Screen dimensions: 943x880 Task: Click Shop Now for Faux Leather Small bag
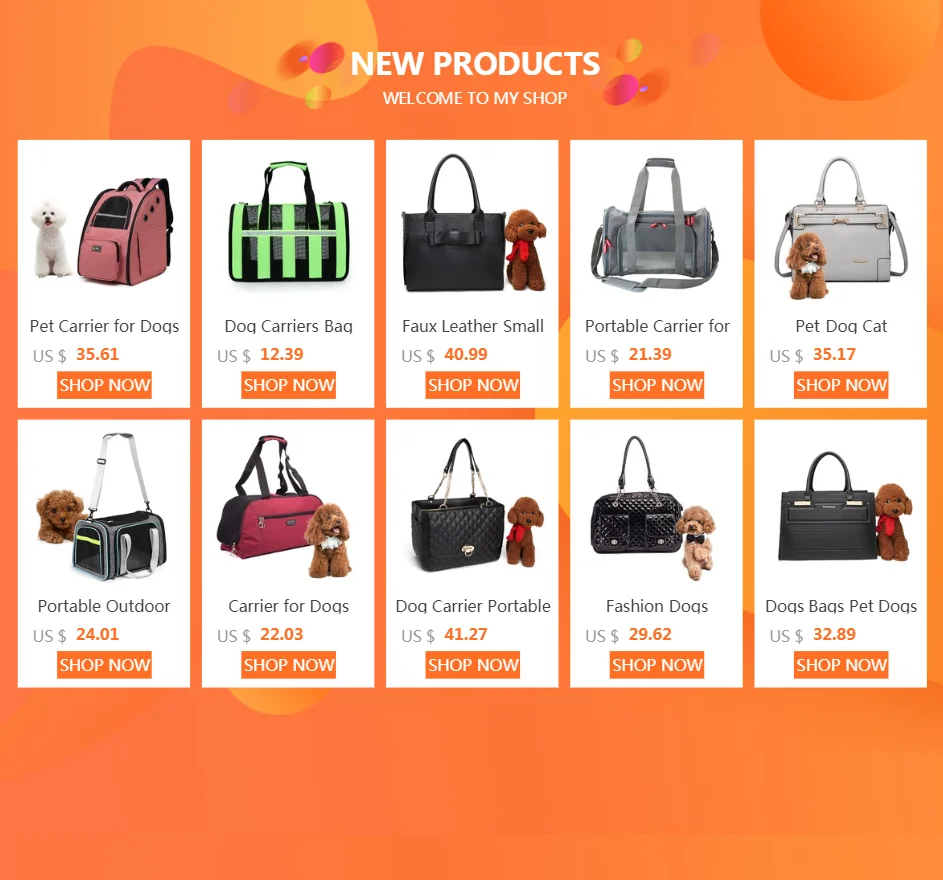[473, 385]
